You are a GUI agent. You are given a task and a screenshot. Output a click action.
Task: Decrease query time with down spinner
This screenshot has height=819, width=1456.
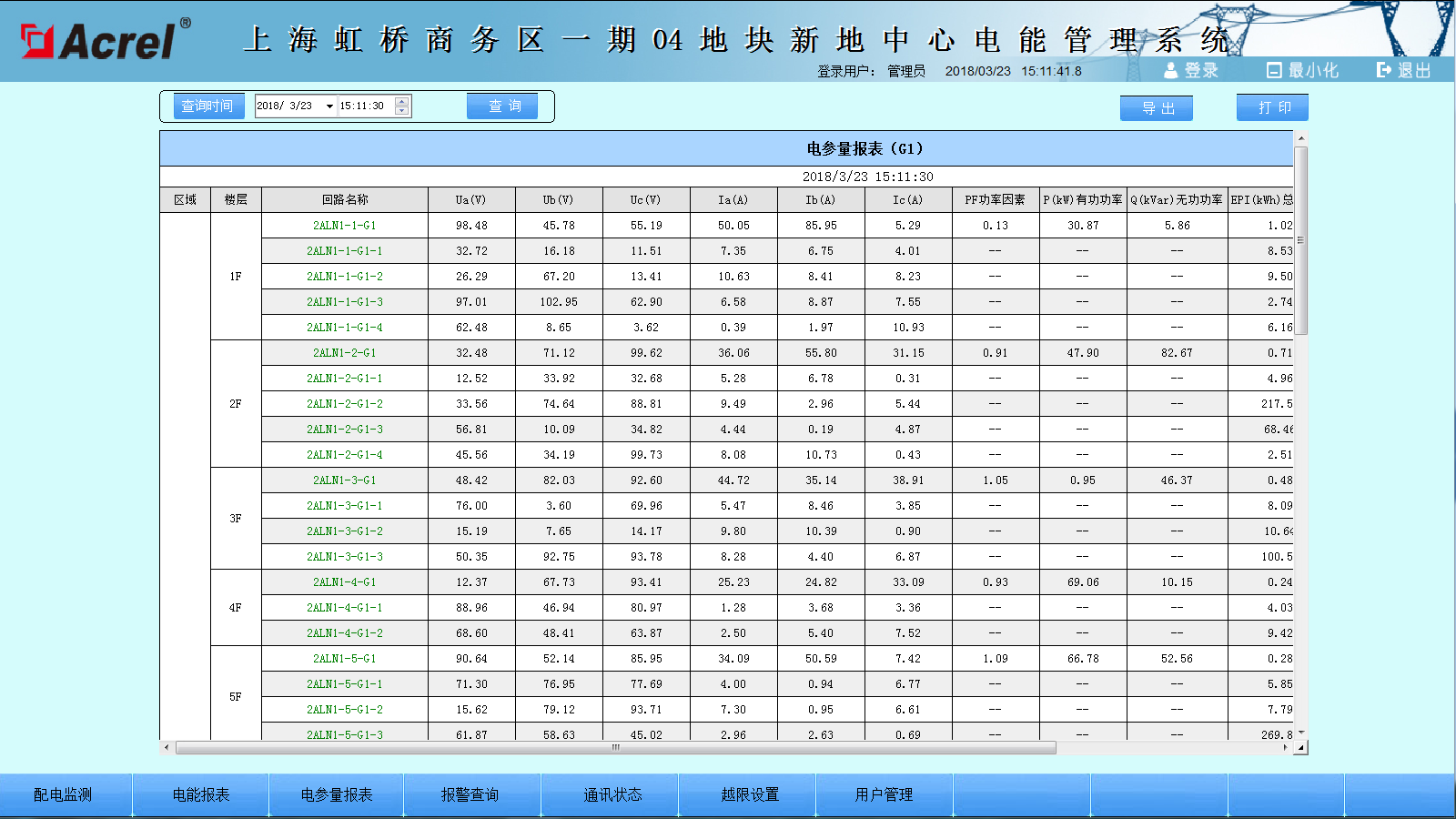click(x=401, y=111)
